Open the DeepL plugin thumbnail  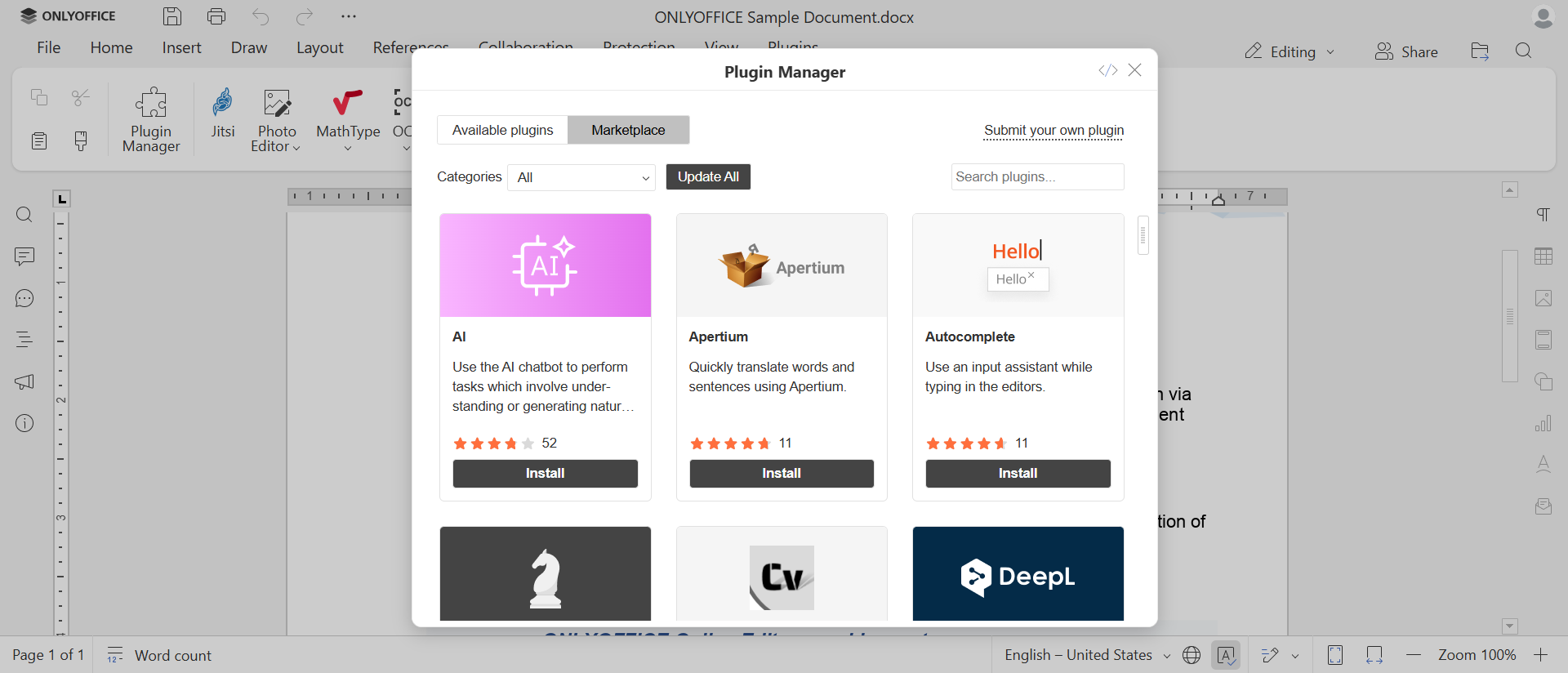point(1018,573)
